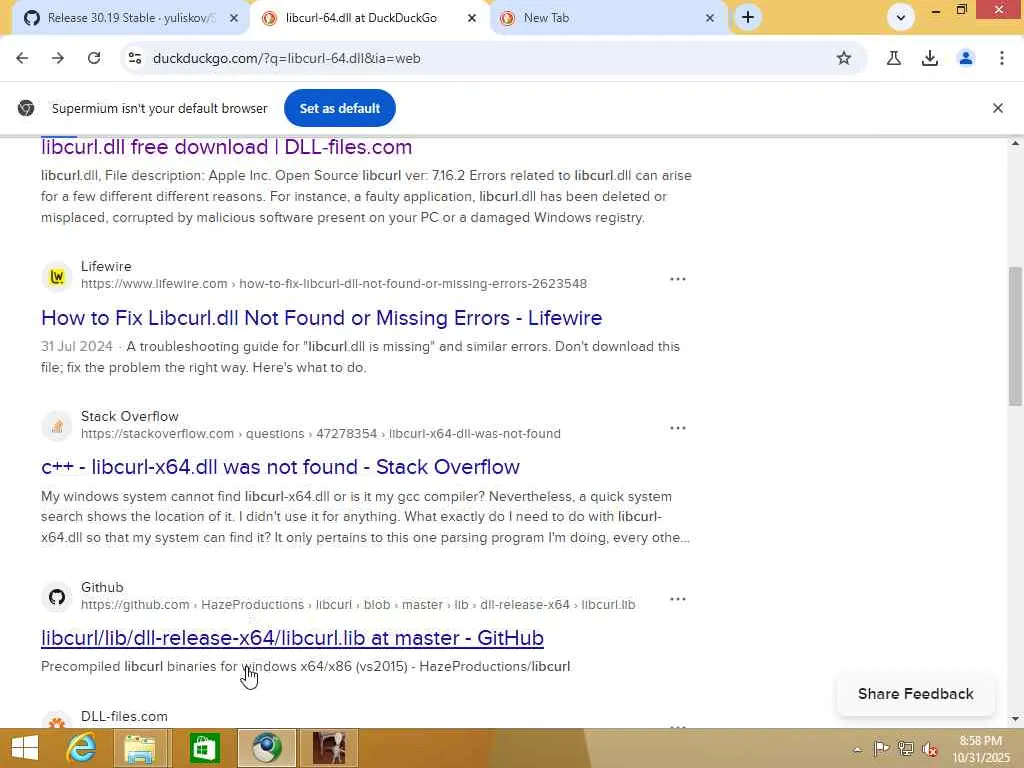The image size is (1024, 768).
Task: Click the Lifewire source name
Action: pyautogui.click(x=106, y=266)
